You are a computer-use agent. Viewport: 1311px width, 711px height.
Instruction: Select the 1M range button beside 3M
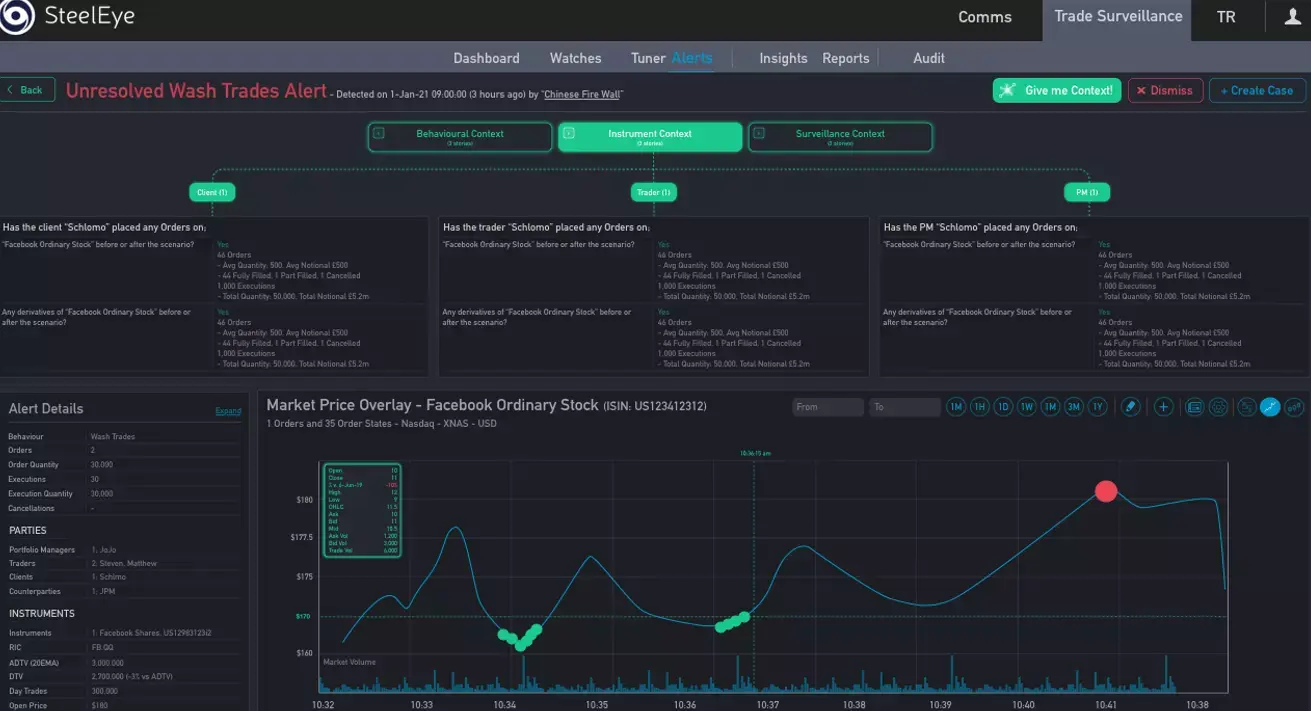tap(1050, 407)
